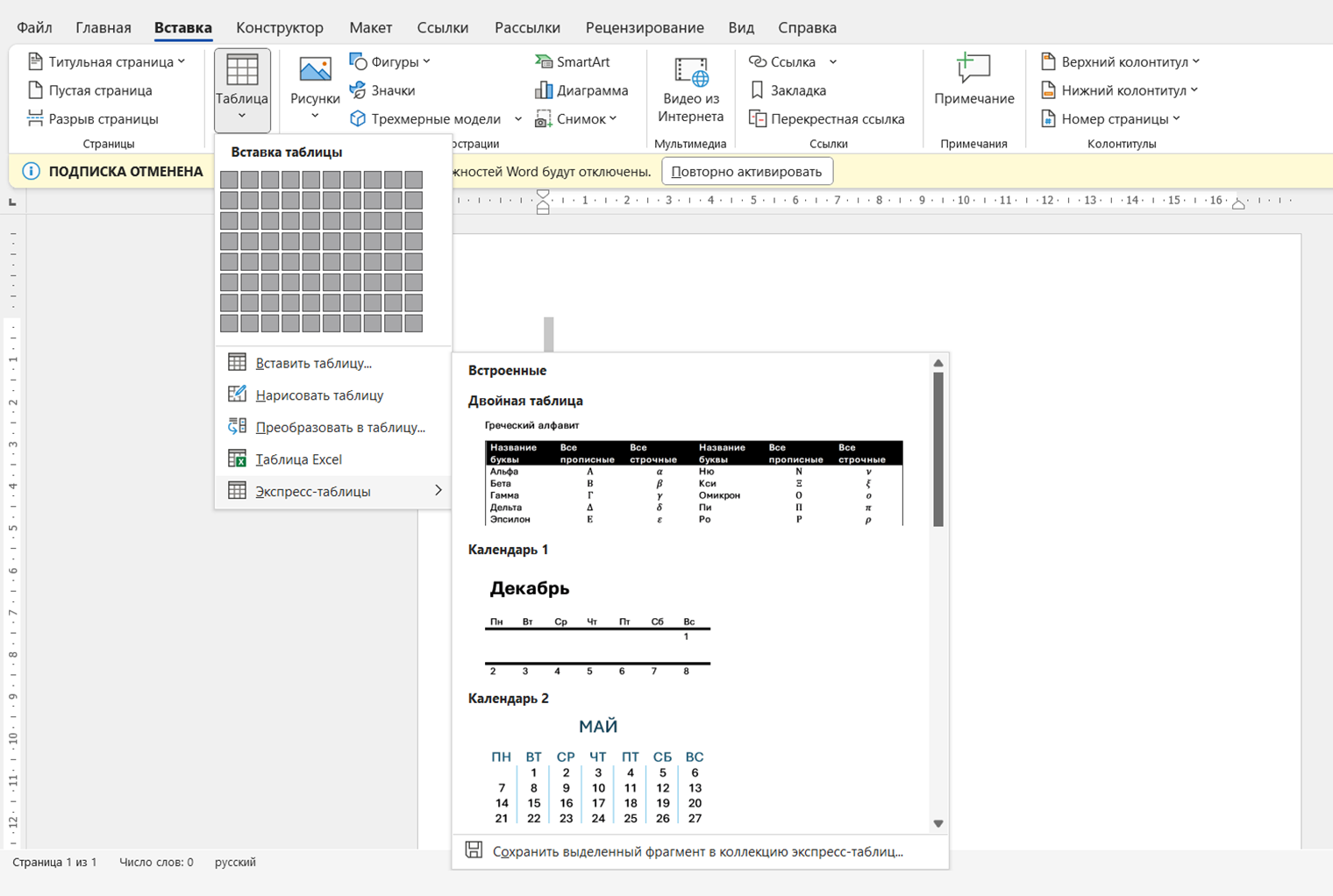Open the Таблица table dropdown button

point(242,90)
